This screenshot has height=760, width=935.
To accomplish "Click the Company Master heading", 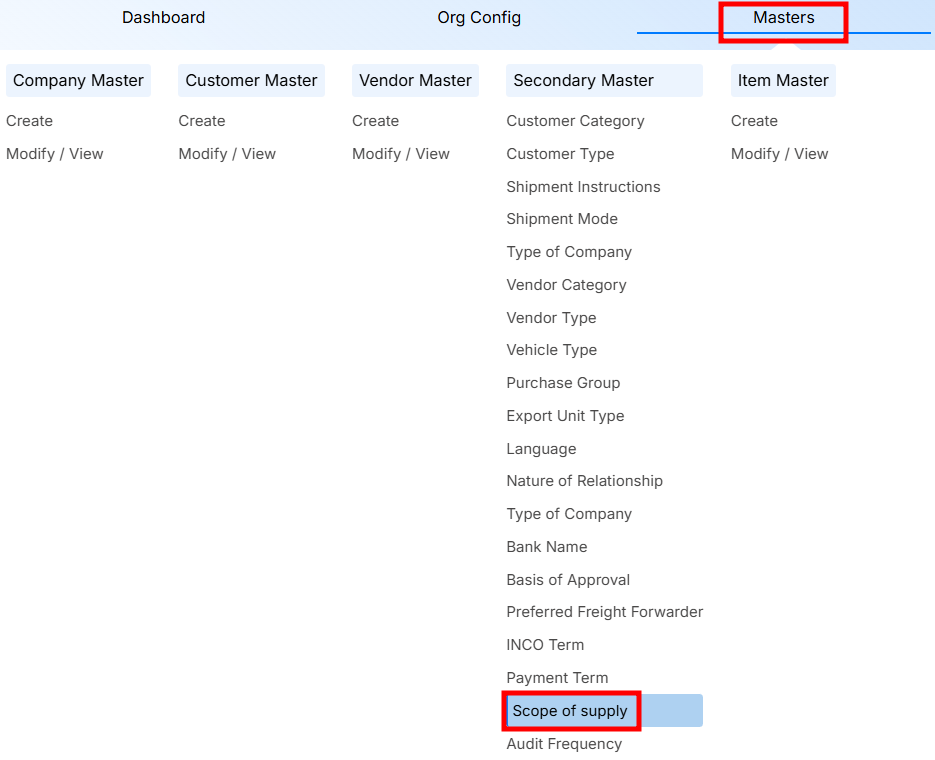I will pyautogui.click(x=78, y=81).
